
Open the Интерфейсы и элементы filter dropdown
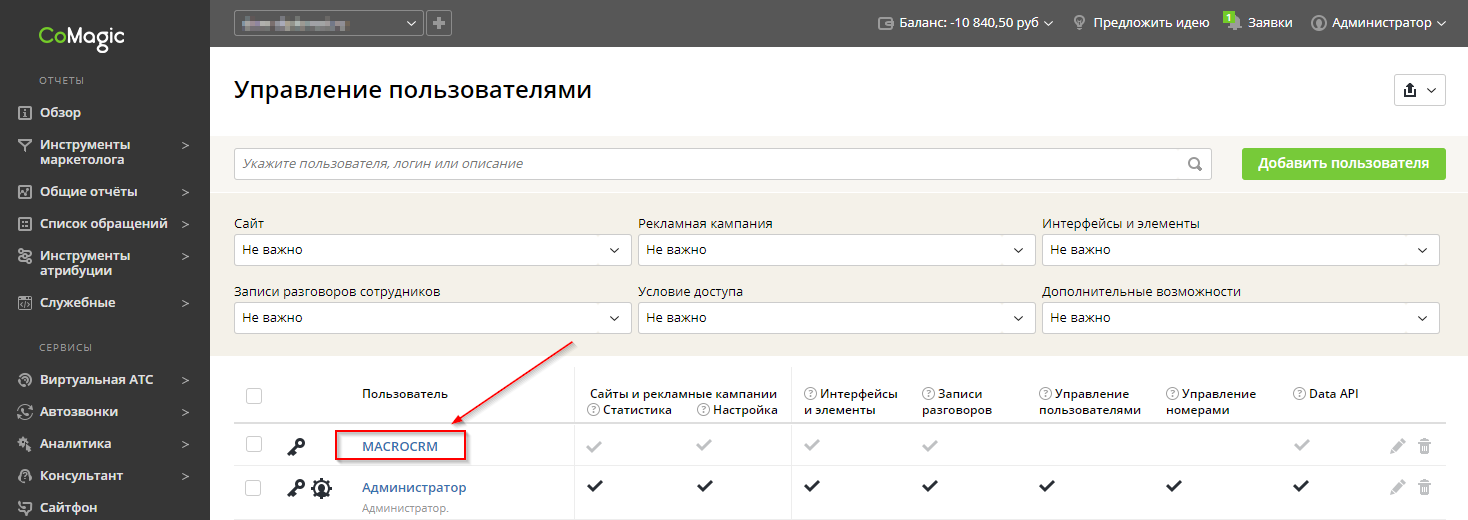[x=1240, y=250]
